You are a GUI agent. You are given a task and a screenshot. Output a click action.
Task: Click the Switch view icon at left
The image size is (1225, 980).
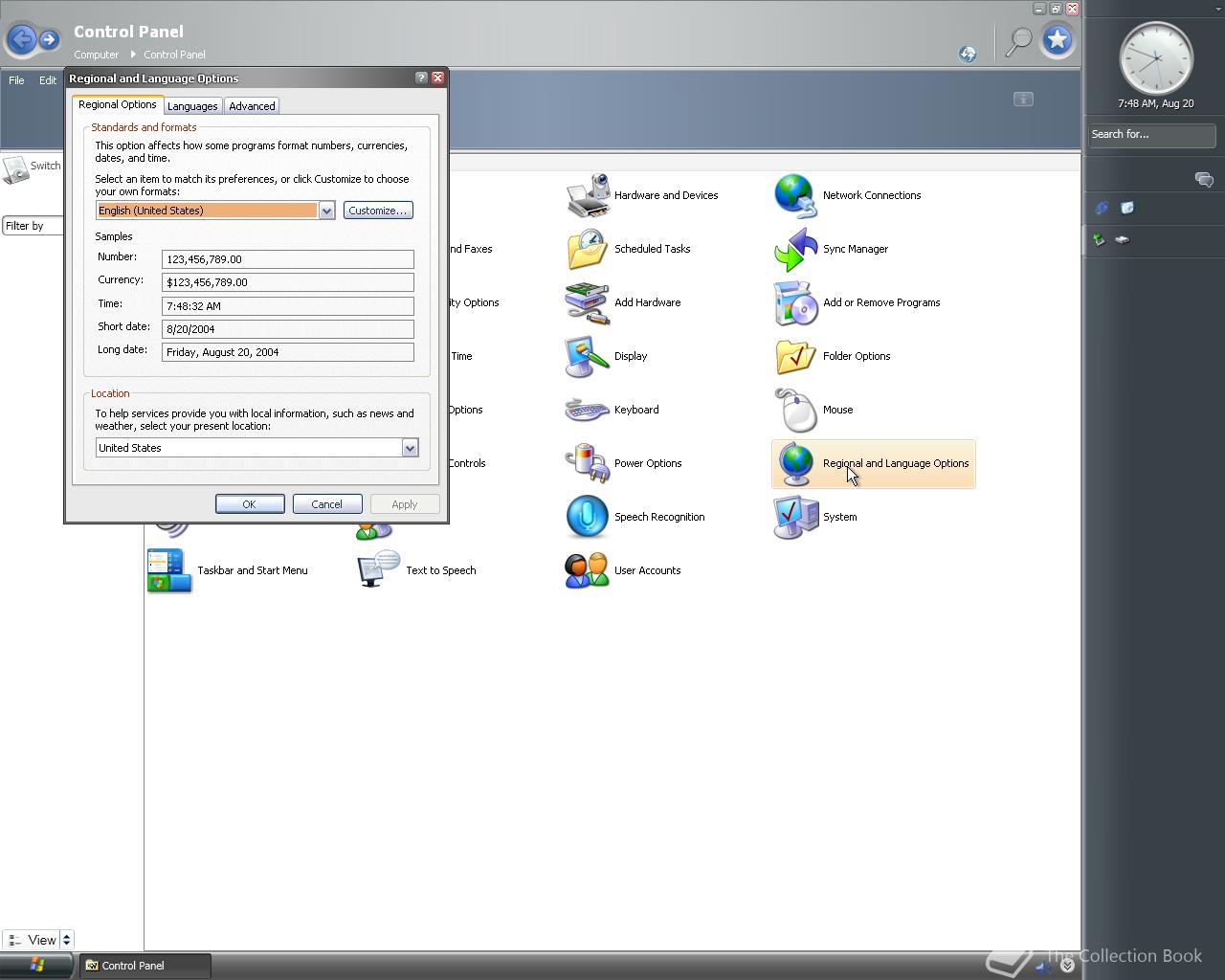point(15,169)
